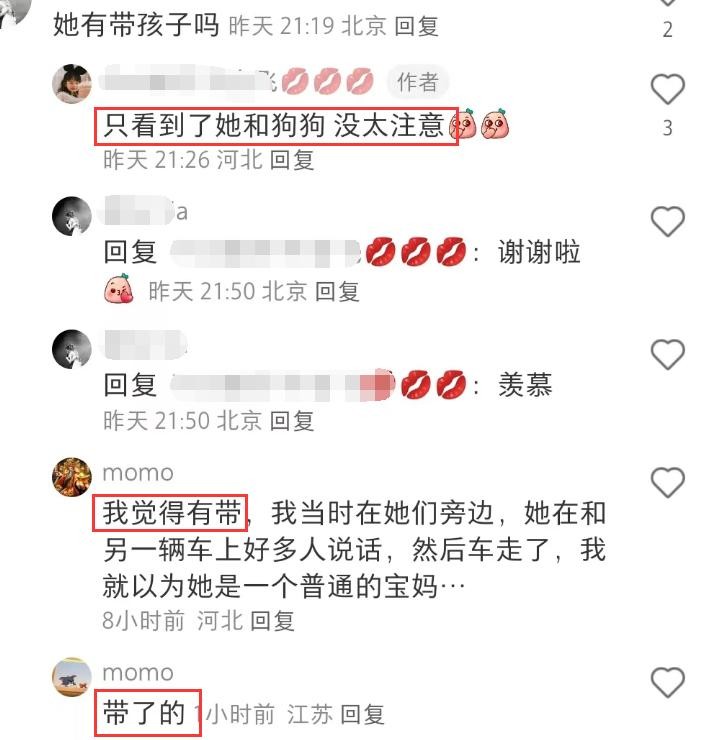The width and height of the screenshot is (723, 740).
Task: Reply to momo's 江苏 comment
Action: click(362, 714)
